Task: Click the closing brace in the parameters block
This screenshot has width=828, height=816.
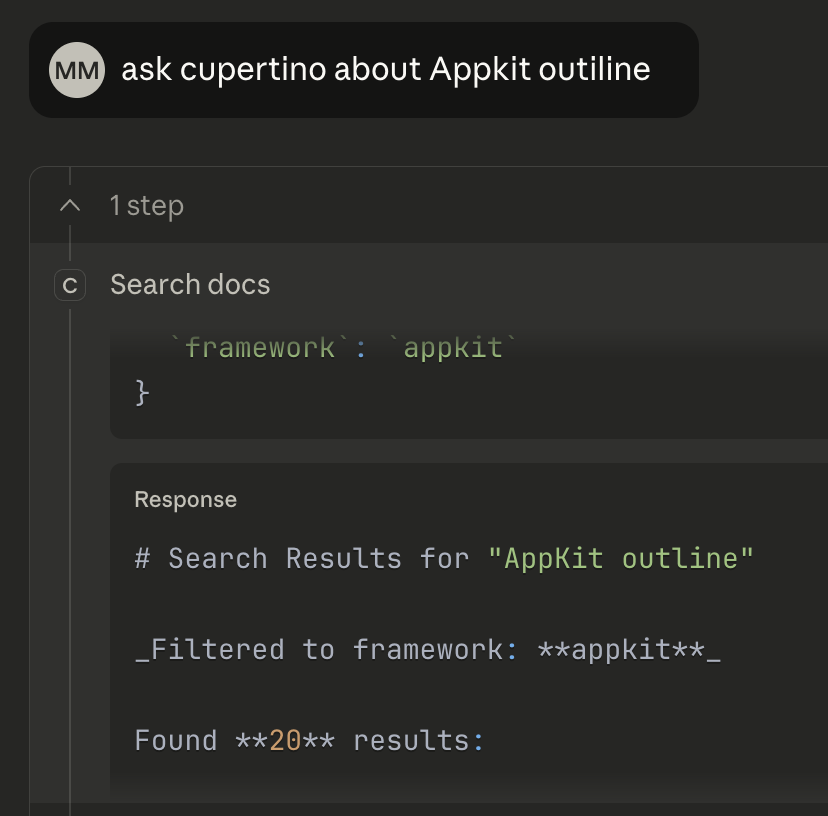Action: pos(143,392)
